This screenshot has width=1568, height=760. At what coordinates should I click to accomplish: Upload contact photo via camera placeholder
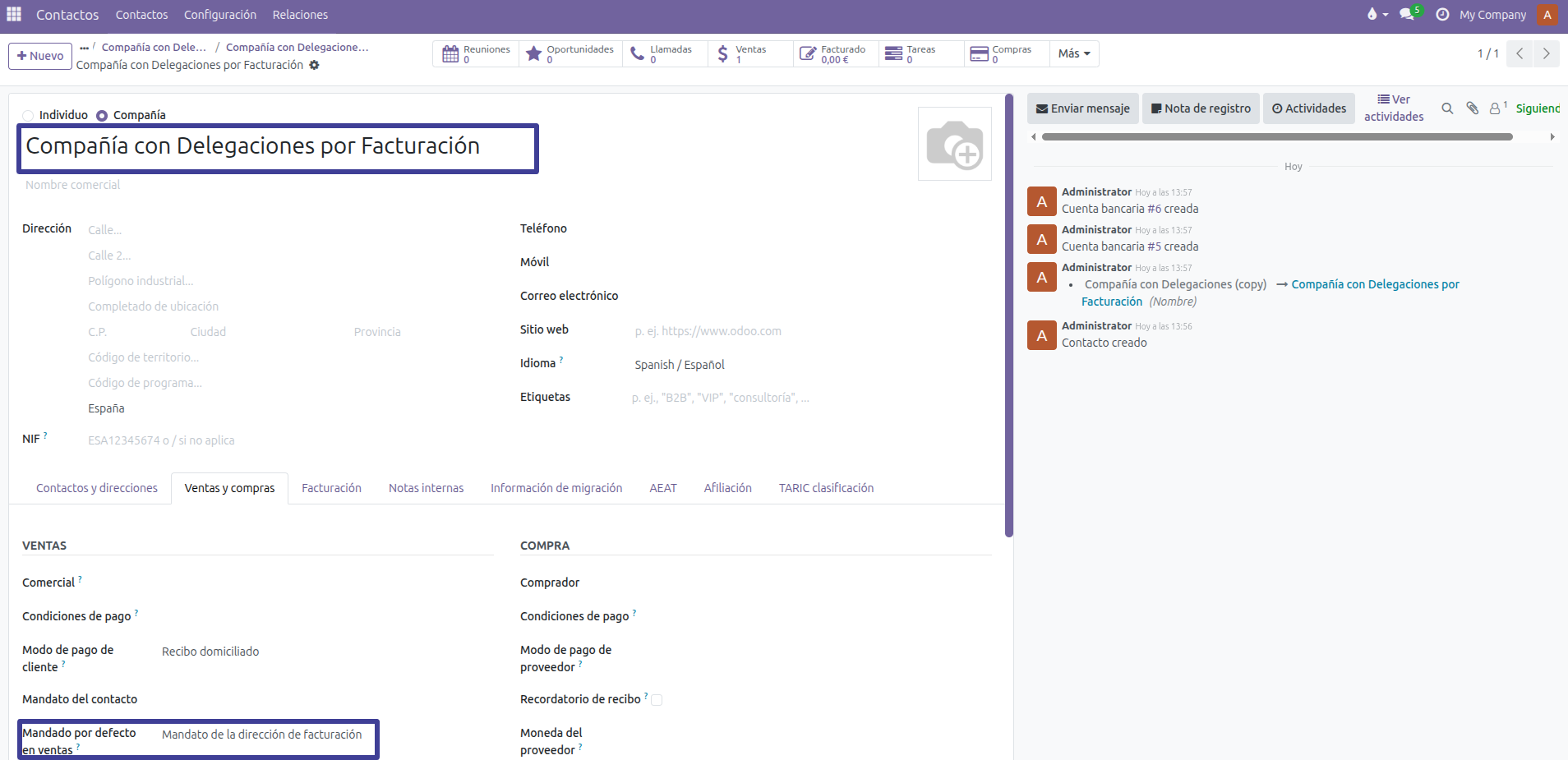tap(954, 145)
